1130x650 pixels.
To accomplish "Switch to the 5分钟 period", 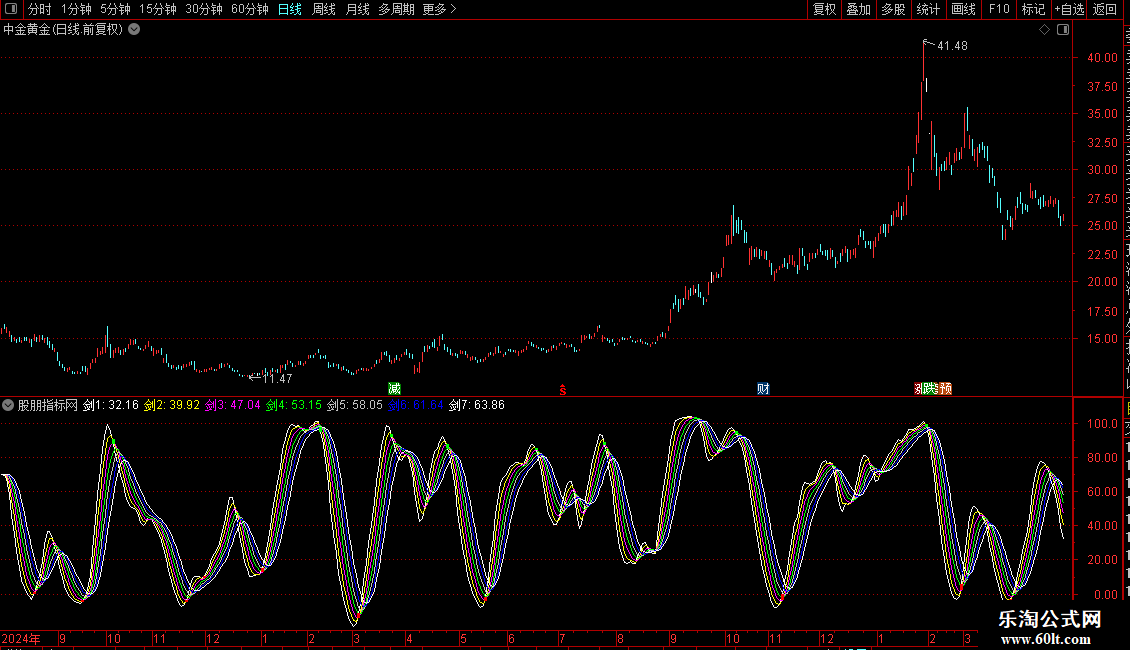I will point(115,9).
